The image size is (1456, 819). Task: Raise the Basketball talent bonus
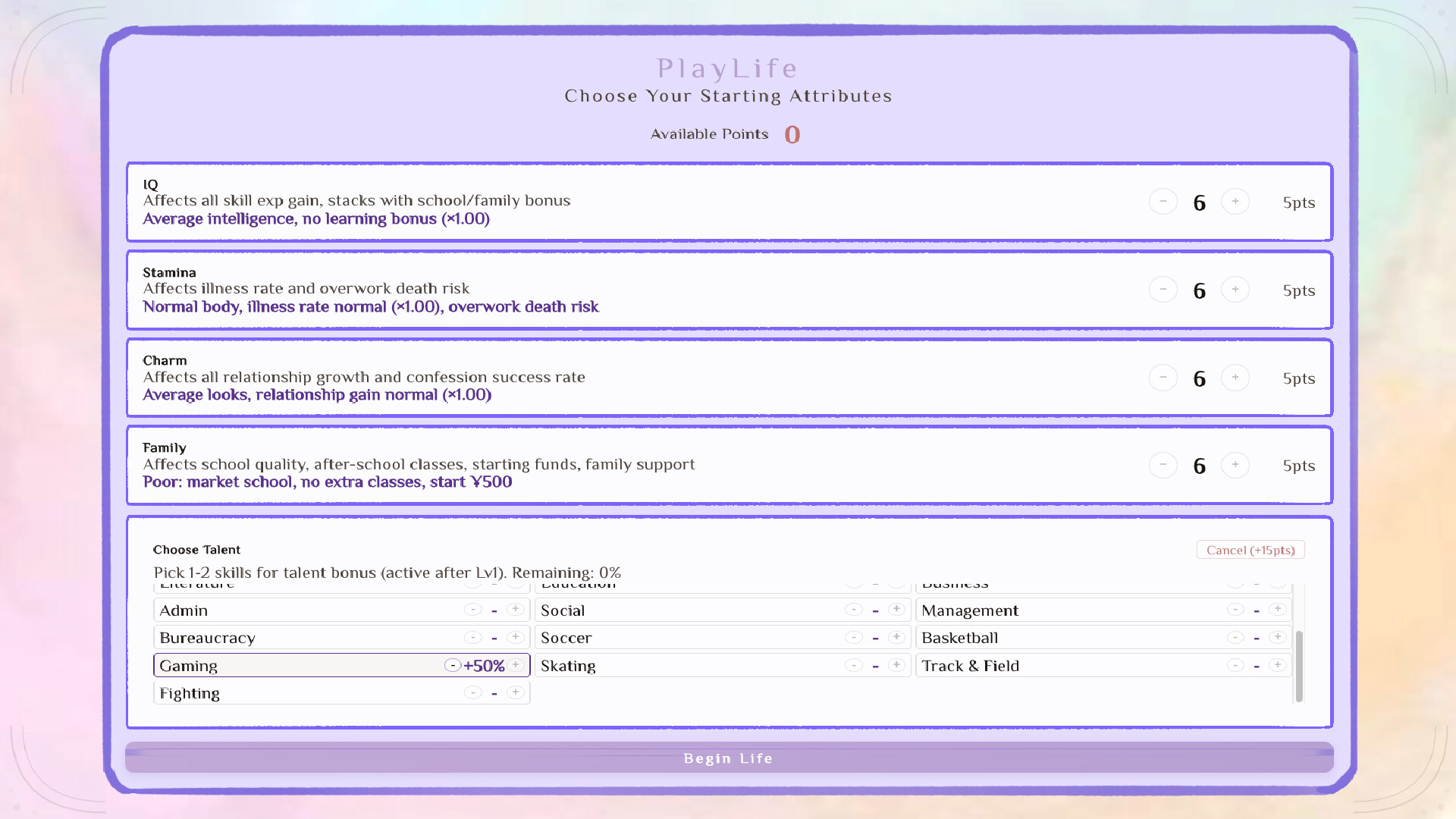coord(1278,638)
